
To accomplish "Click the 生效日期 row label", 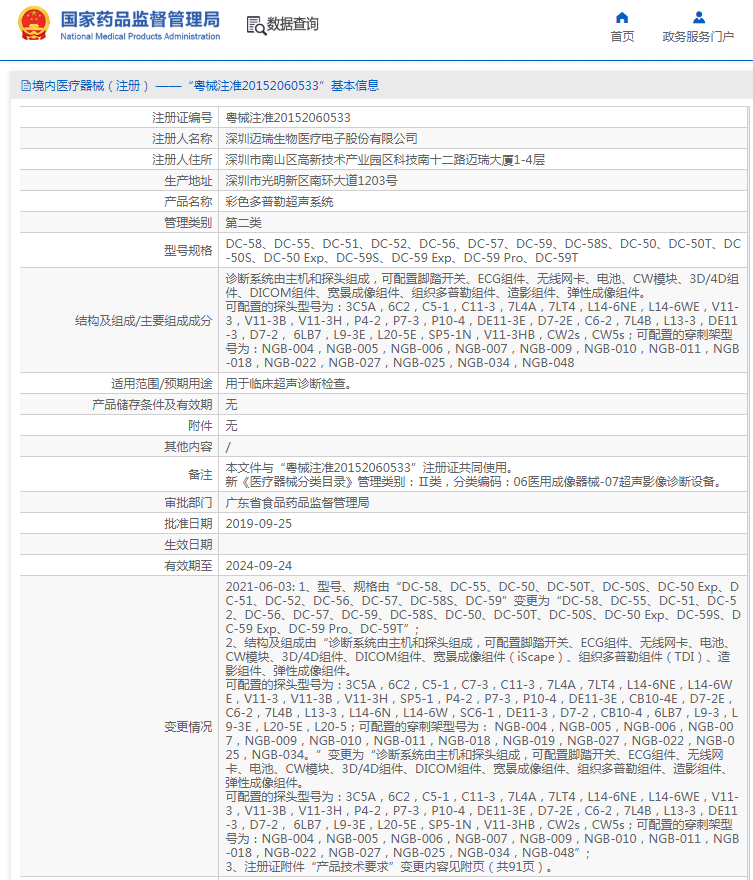I will click(x=188, y=544).
